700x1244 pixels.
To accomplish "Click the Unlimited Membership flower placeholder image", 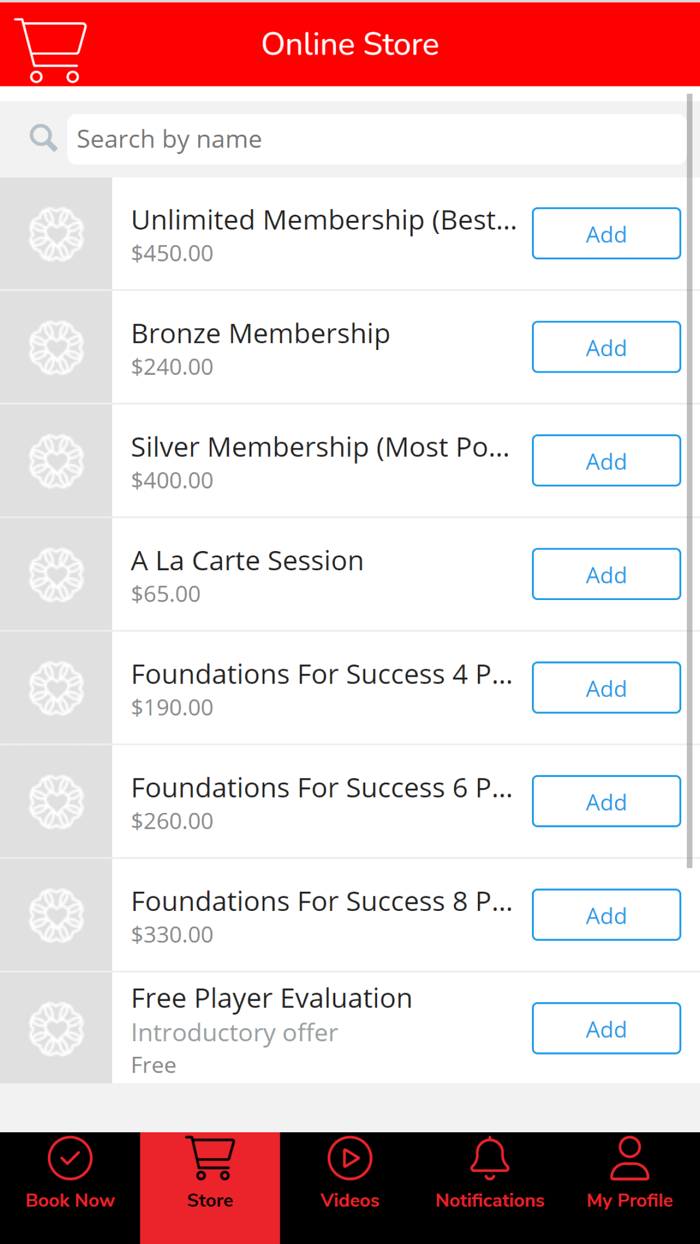I will tap(56, 233).
